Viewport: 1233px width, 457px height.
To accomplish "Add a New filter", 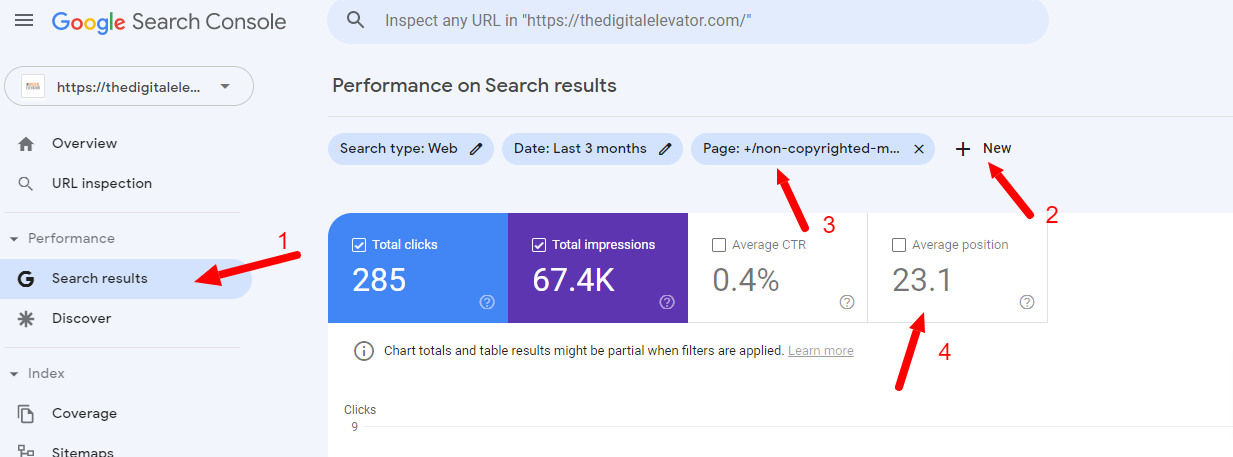I will tap(983, 149).
